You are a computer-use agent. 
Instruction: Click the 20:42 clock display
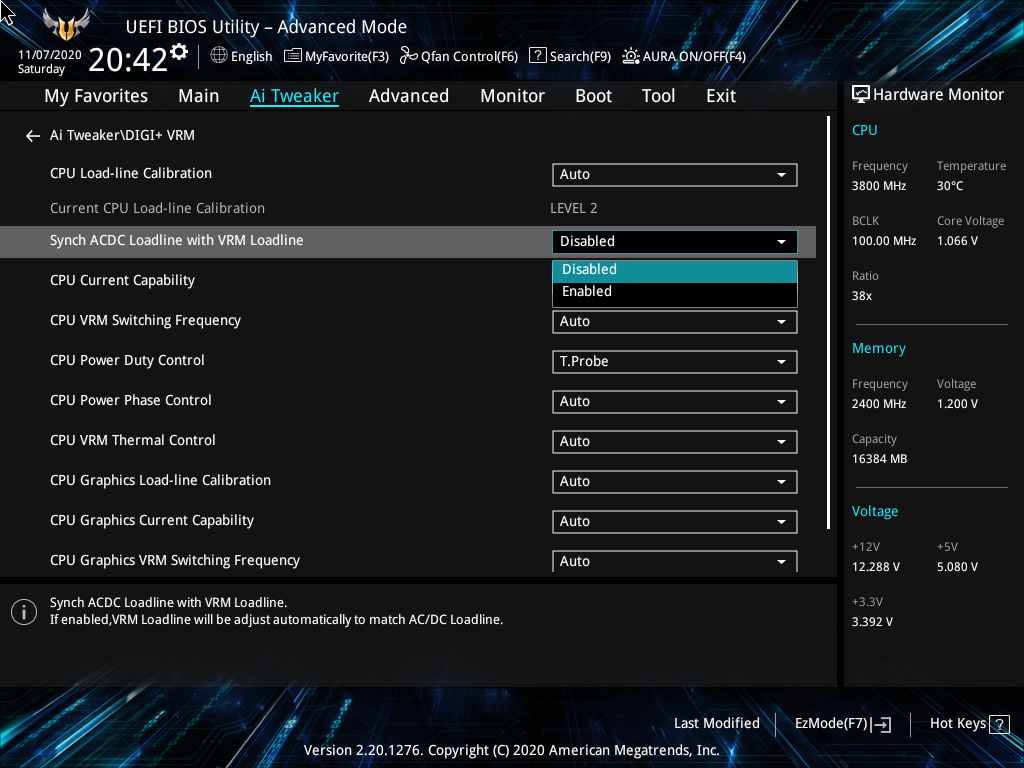pyautogui.click(x=128, y=60)
